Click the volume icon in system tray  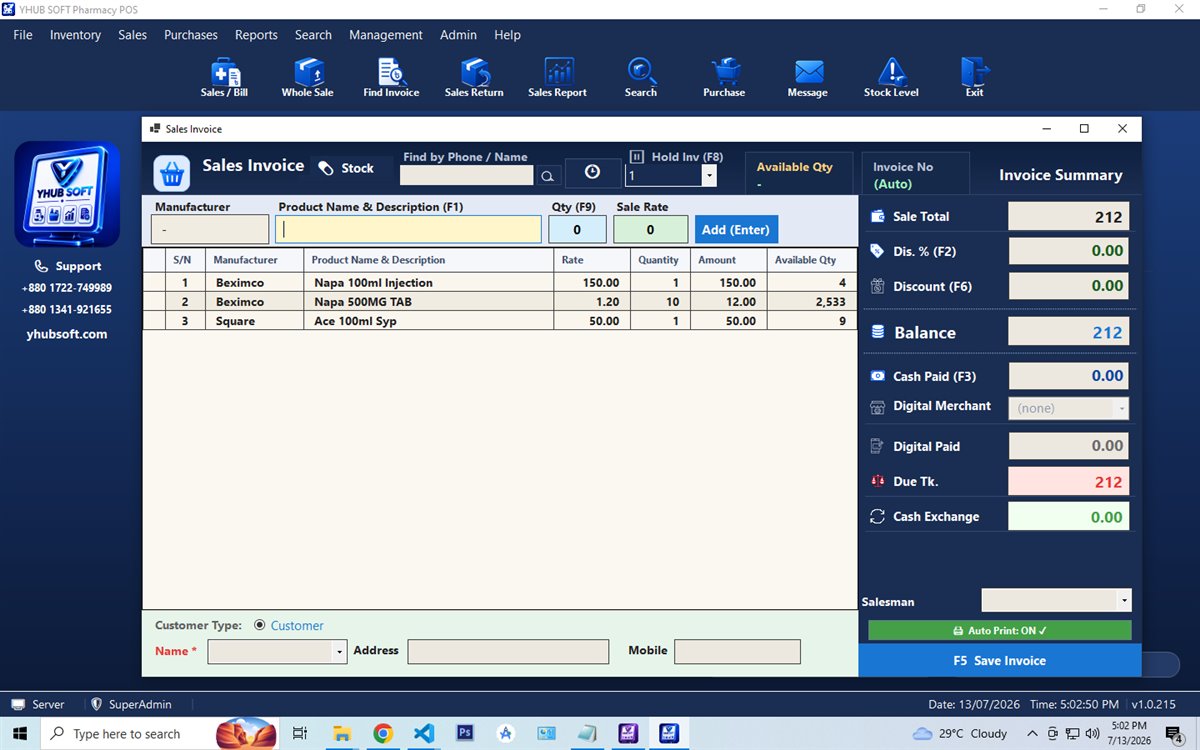pos(1091,733)
